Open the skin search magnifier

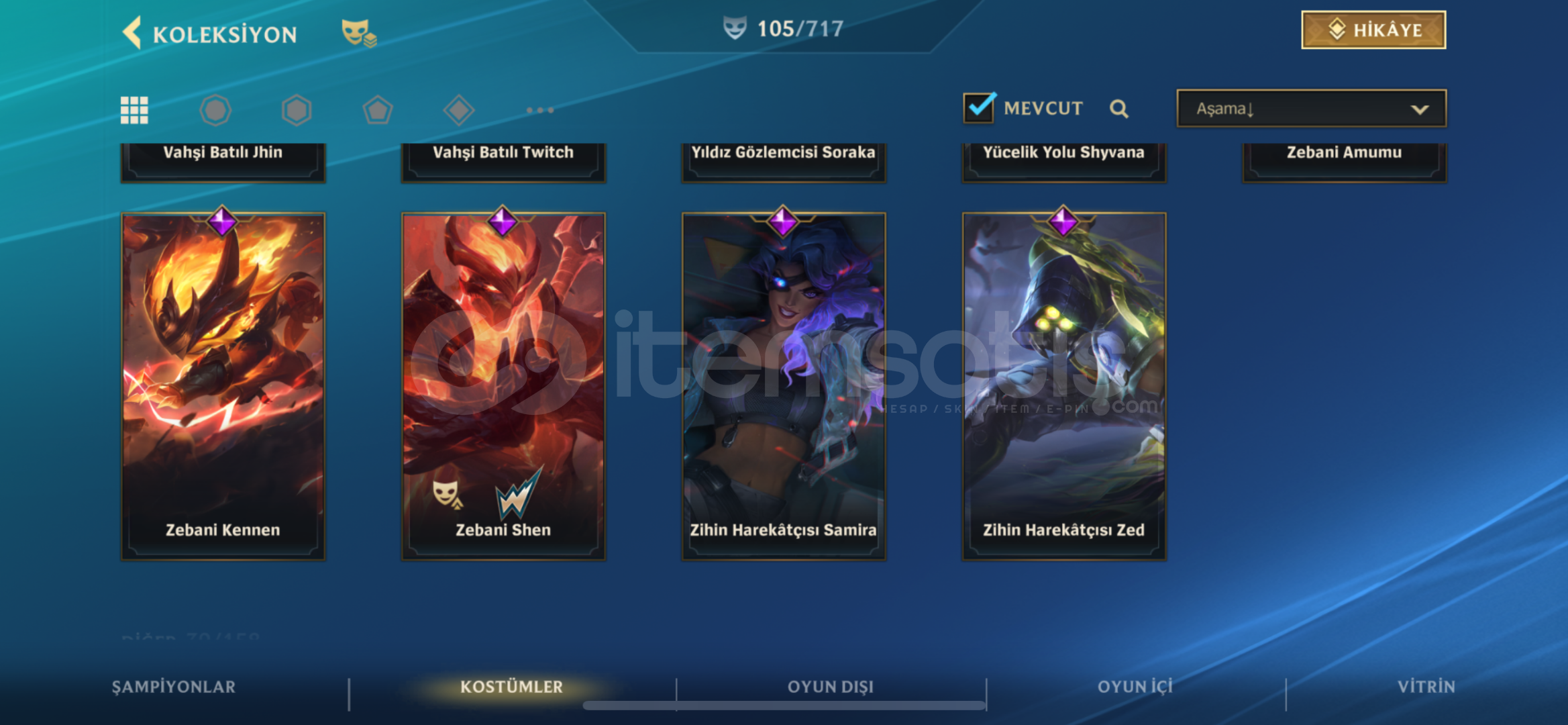1118,109
